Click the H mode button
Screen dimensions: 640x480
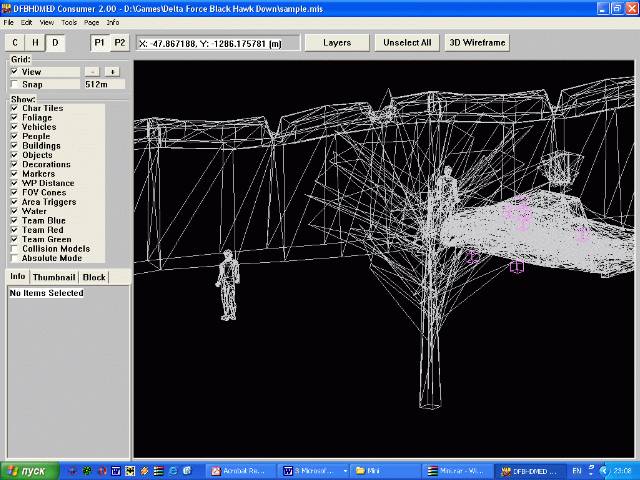pyautogui.click(x=35, y=42)
